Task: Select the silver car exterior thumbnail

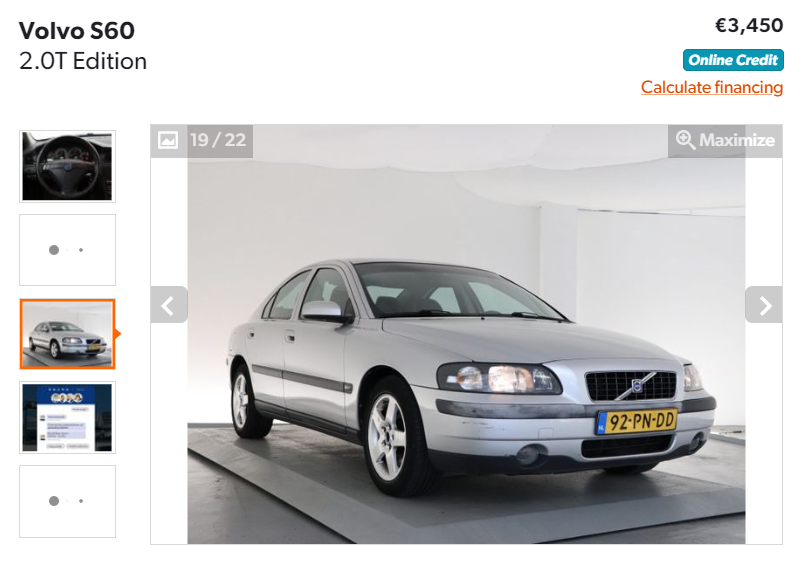Action: point(67,334)
